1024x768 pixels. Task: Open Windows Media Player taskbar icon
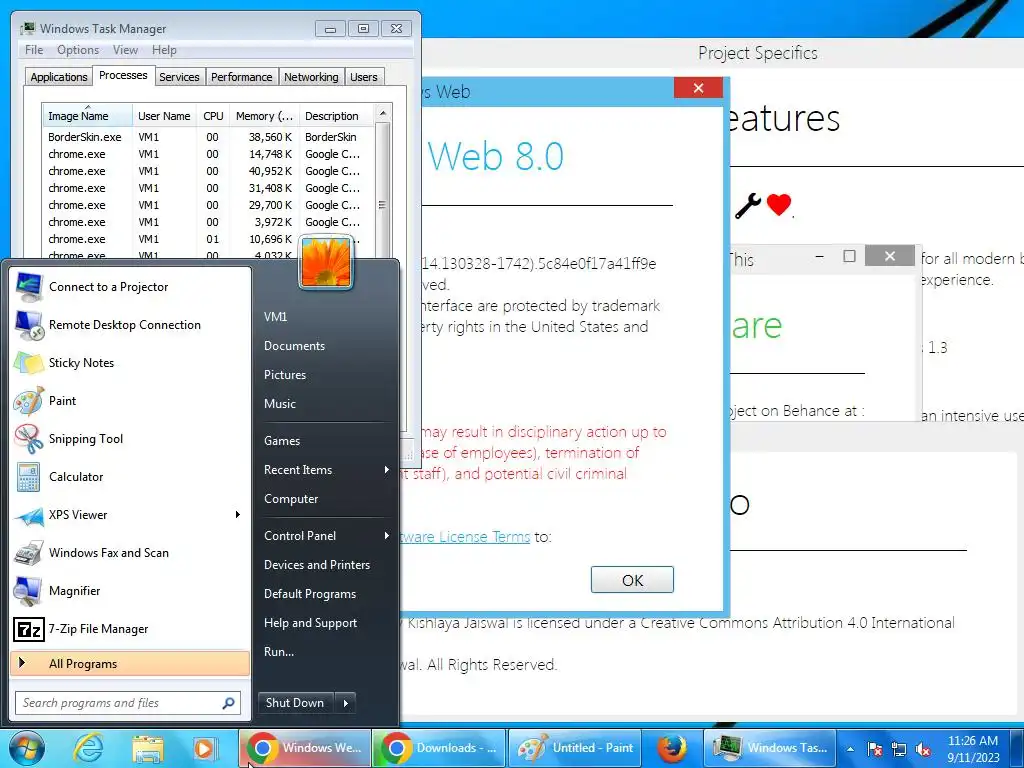tap(204, 748)
